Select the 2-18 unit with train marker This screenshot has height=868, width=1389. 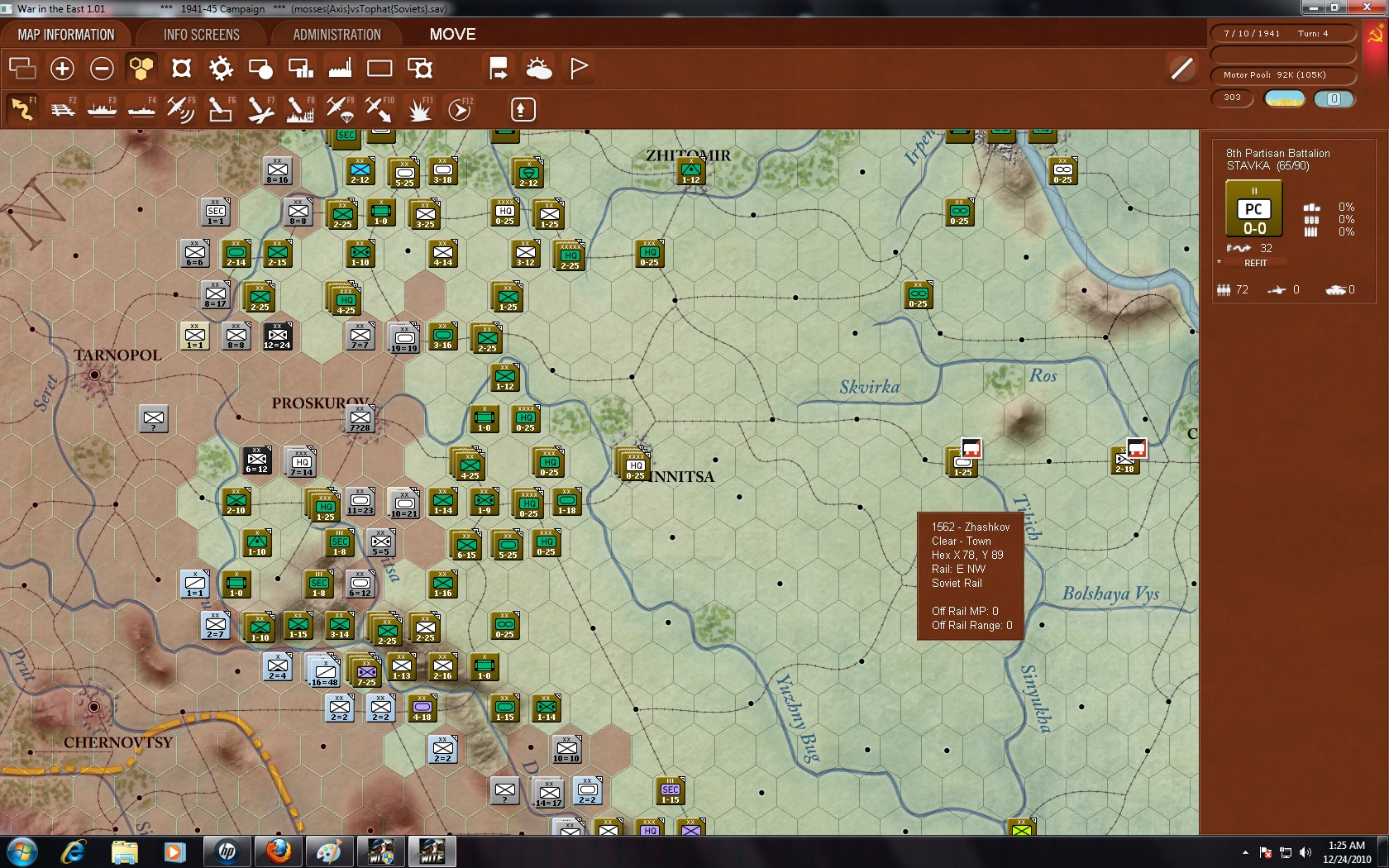(1125, 460)
